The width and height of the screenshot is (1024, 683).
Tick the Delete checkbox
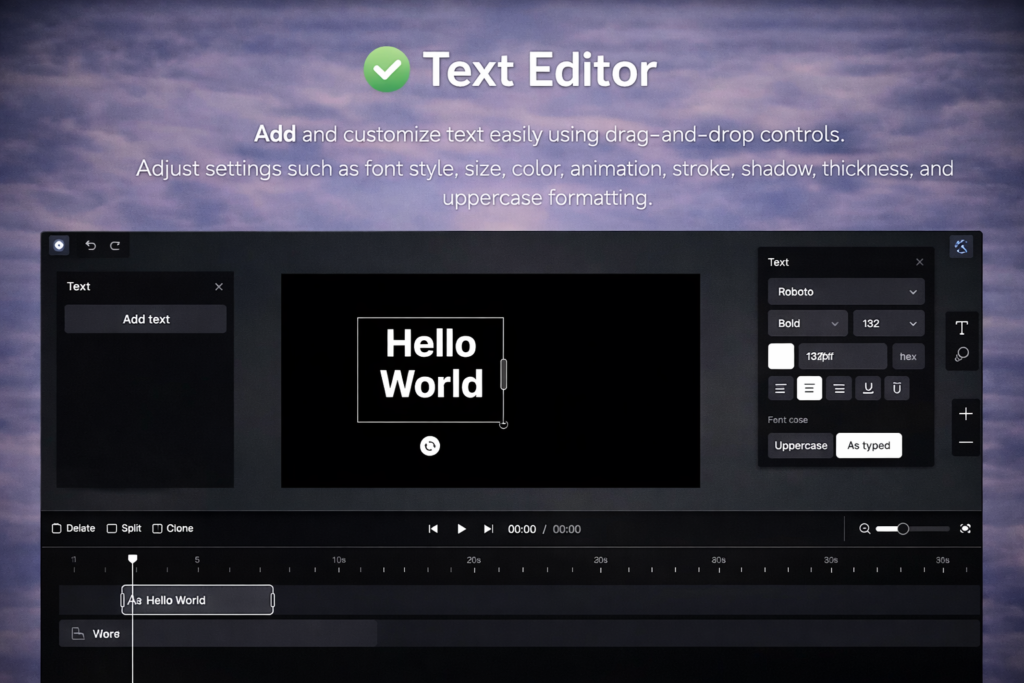click(x=57, y=529)
